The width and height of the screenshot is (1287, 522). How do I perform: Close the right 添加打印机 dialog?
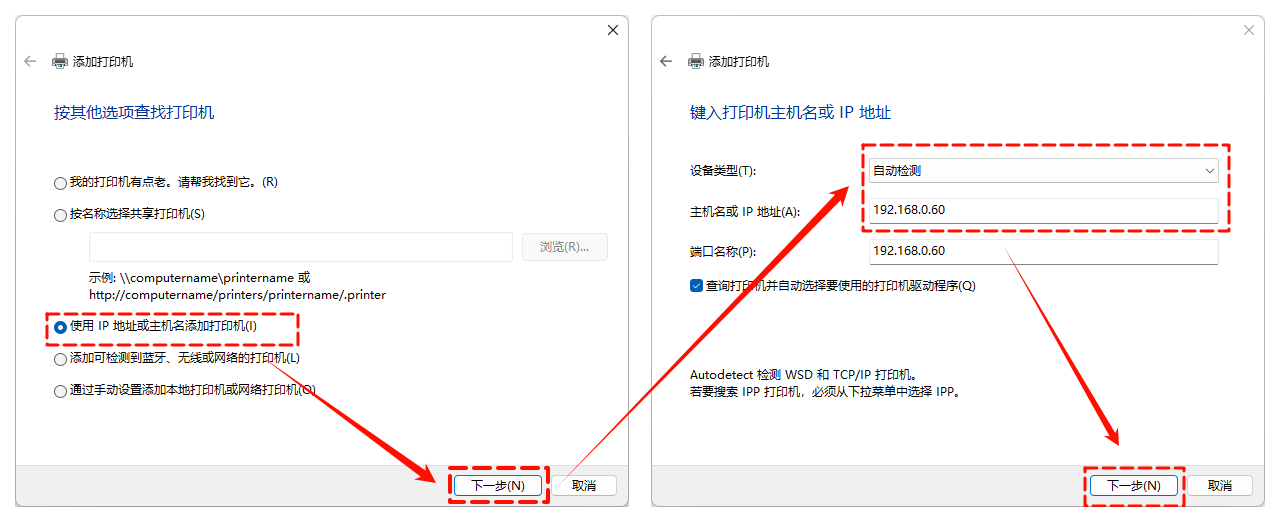pyautogui.click(x=1248, y=30)
